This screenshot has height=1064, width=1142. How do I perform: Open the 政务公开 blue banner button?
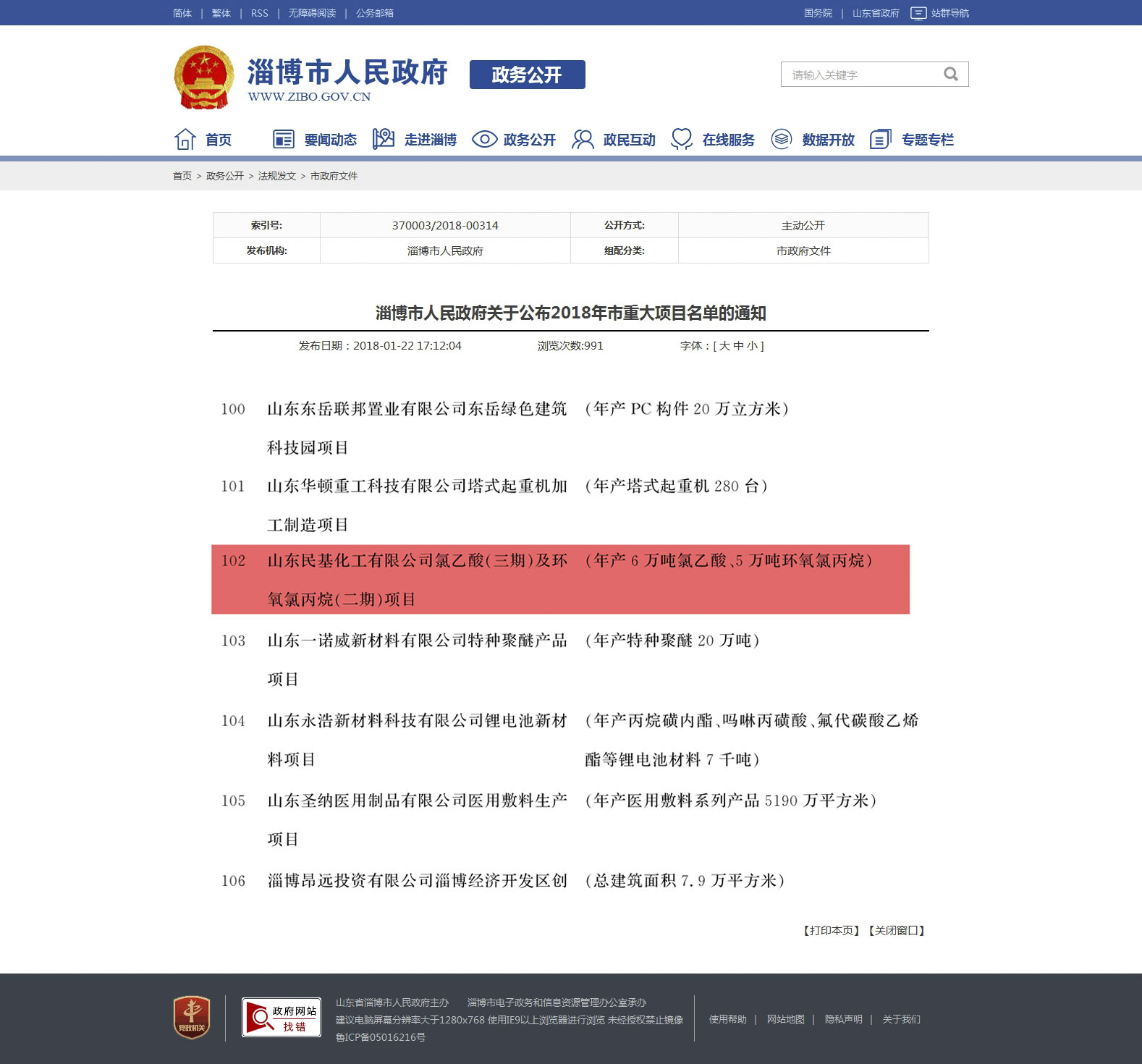(527, 75)
